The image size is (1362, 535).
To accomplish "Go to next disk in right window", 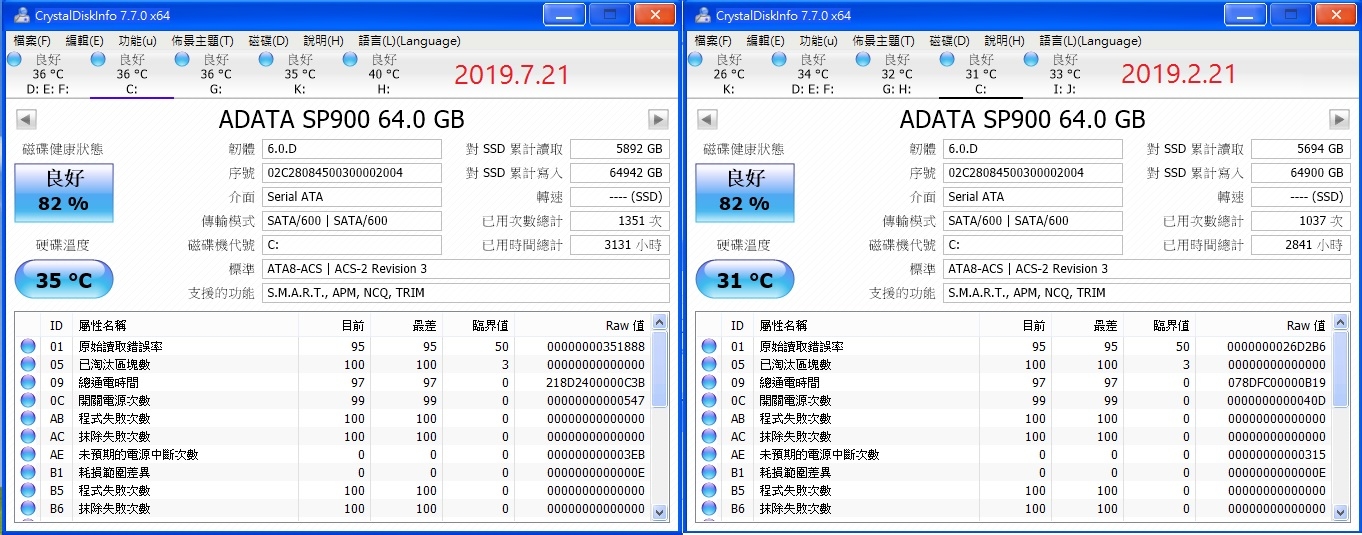I will (1339, 120).
